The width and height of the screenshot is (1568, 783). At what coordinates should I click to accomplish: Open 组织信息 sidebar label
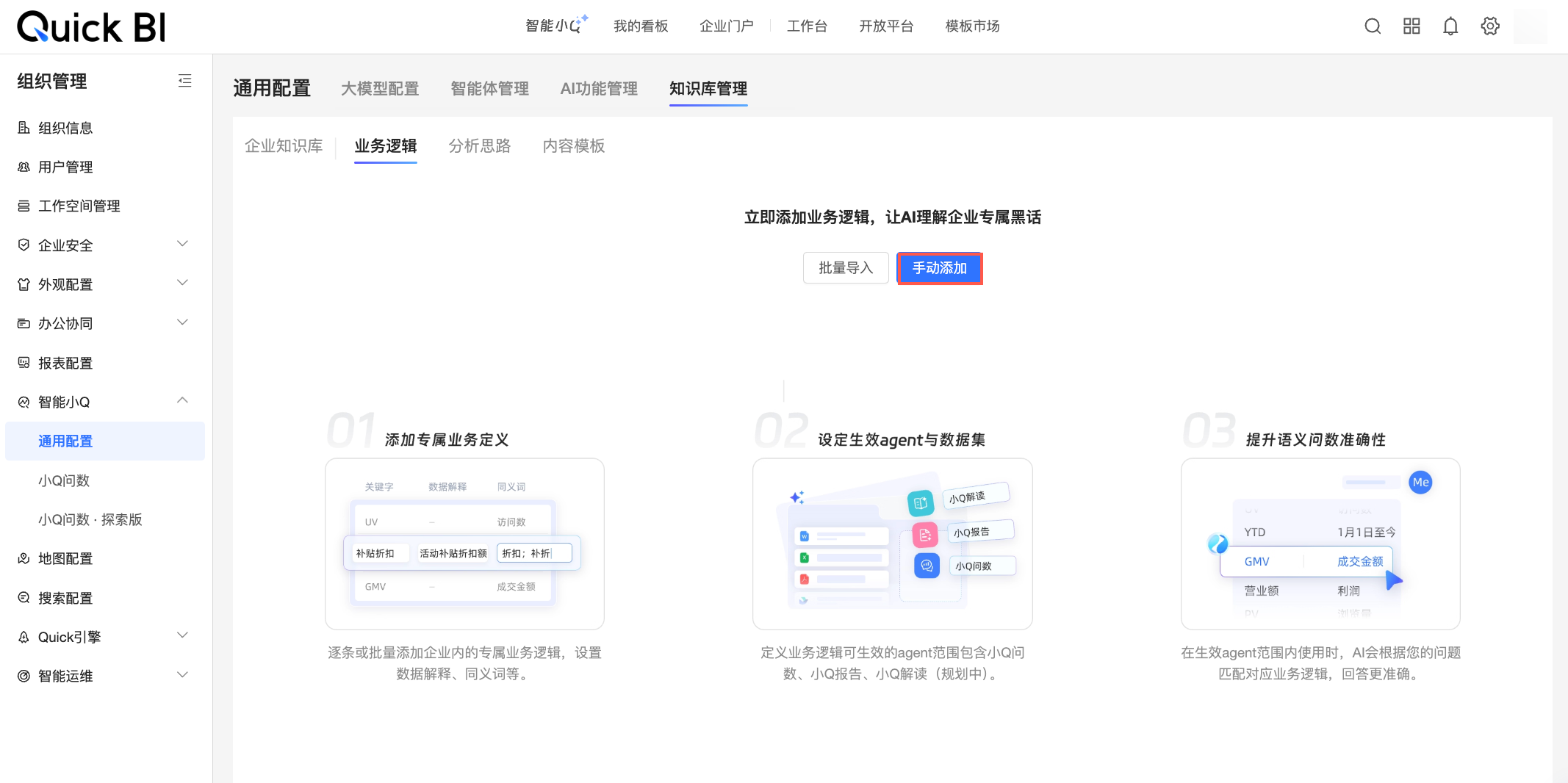tap(65, 128)
